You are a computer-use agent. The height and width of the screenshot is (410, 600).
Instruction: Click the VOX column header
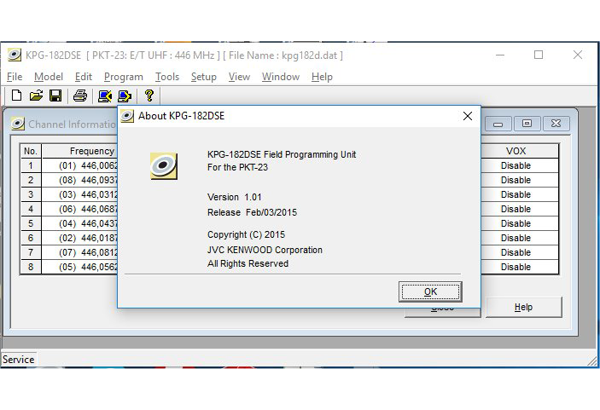(x=516, y=151)
